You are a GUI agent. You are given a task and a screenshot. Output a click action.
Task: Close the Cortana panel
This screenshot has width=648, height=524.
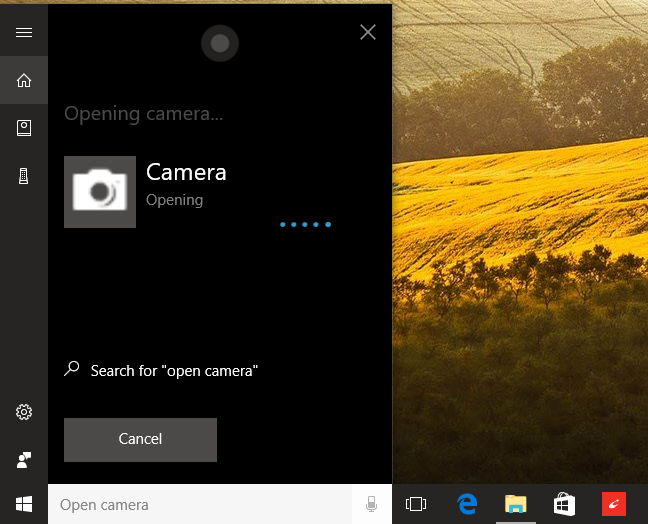pos(368,32)
